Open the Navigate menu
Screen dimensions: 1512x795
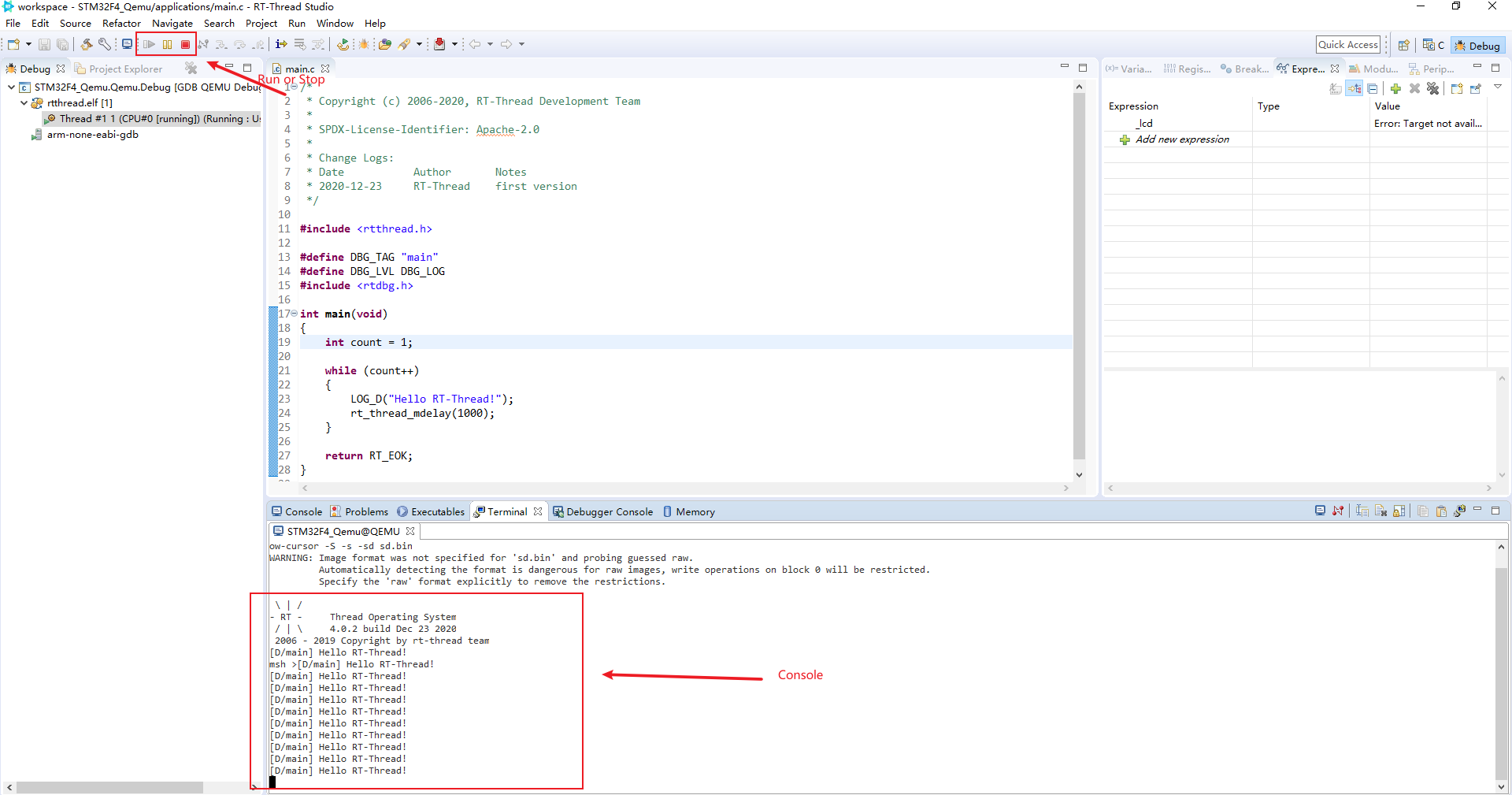pyautogui.click(x=172, y=24)
